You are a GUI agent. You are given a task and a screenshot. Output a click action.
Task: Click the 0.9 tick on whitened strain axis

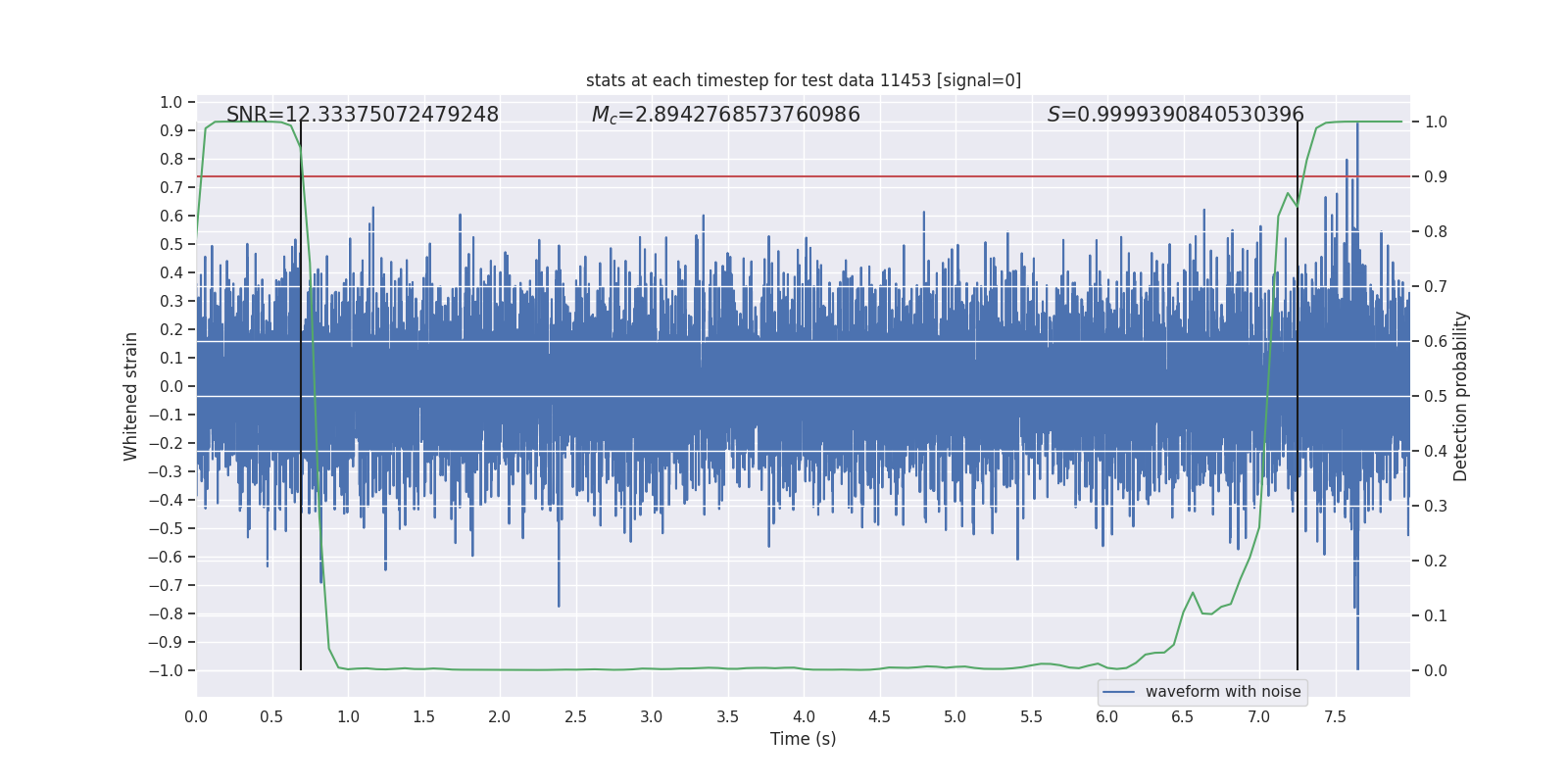coord(171,130)
